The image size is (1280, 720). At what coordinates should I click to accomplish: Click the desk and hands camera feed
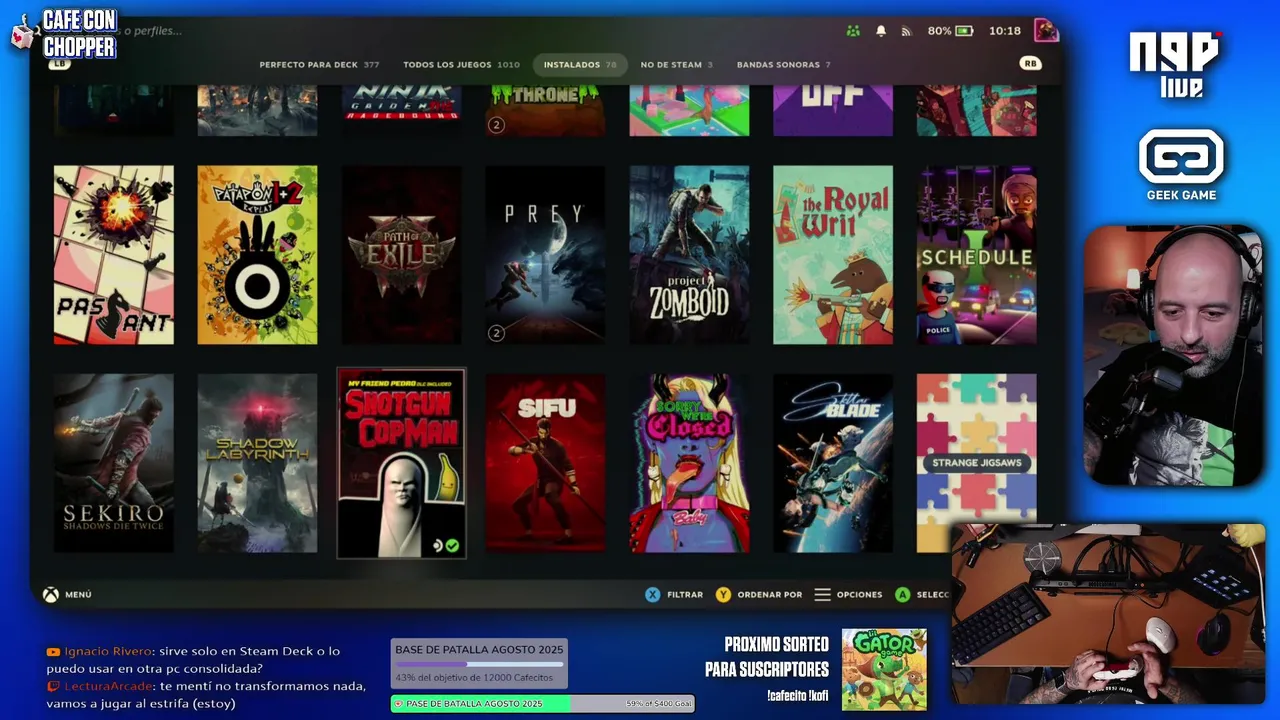tap(1108, 613)
